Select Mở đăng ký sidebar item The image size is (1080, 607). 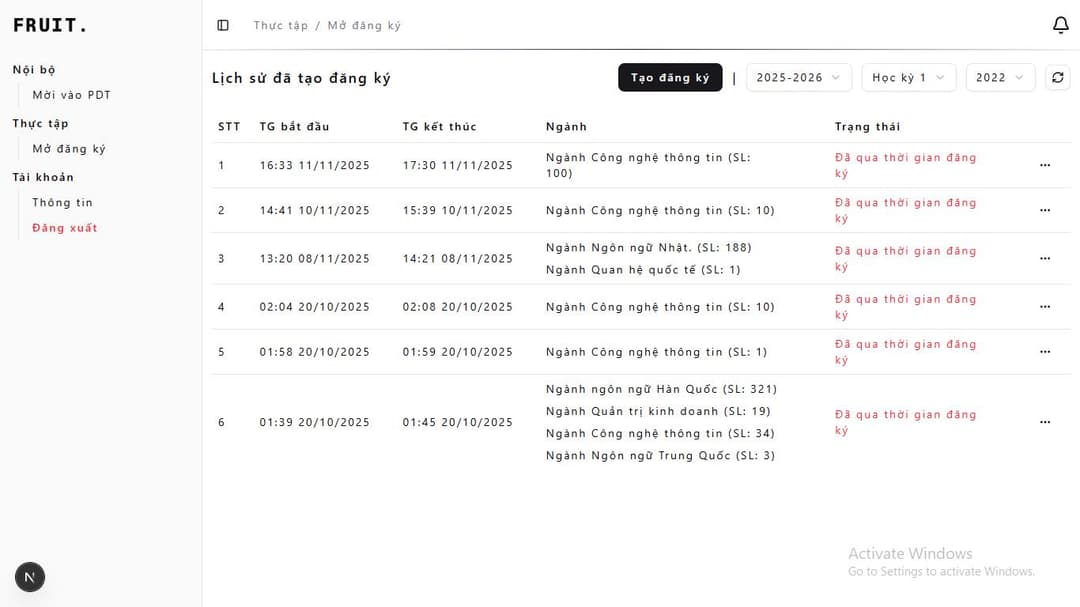[x=69, y=149]
